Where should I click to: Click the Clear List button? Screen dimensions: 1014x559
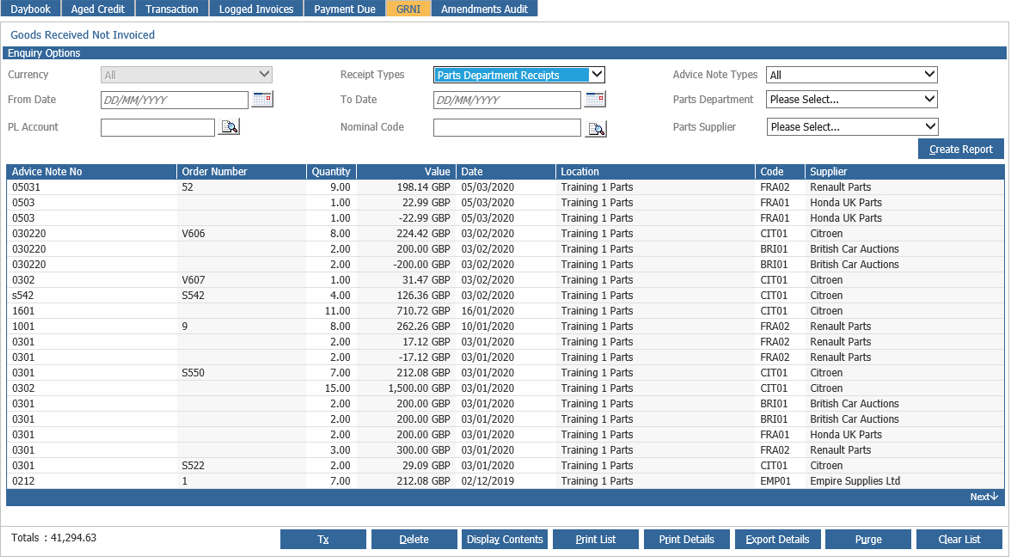[959, 539]
